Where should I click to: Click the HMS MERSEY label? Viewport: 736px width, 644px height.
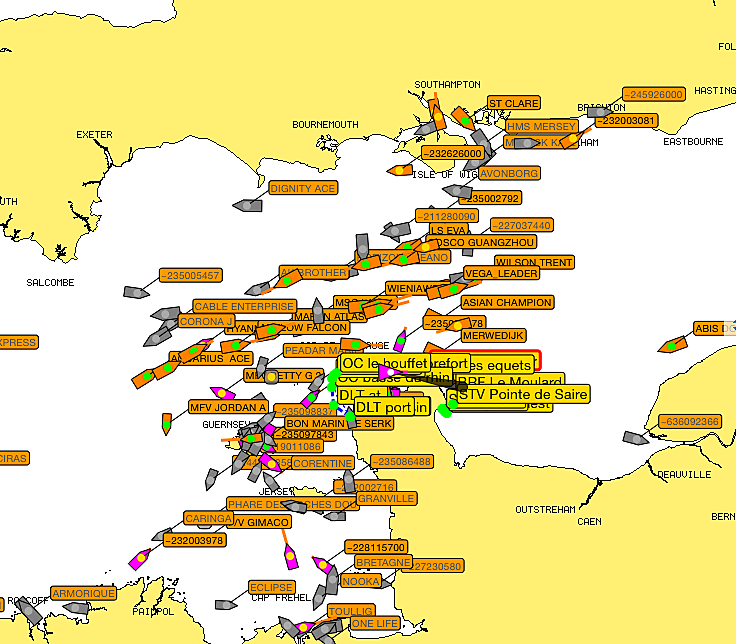click(x=542, y=126)
